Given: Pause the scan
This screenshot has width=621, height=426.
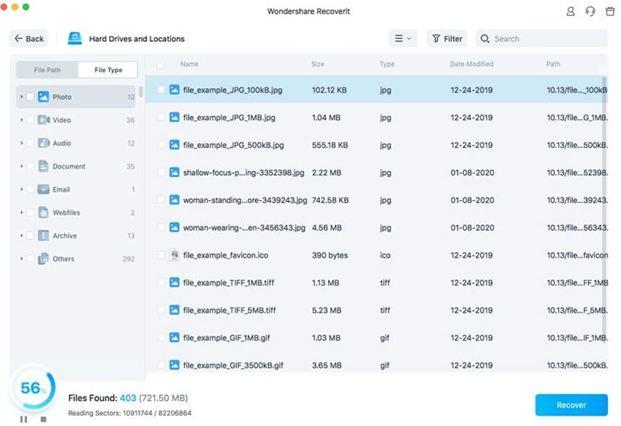Looking at the screenshot, I should click(24, 419).
